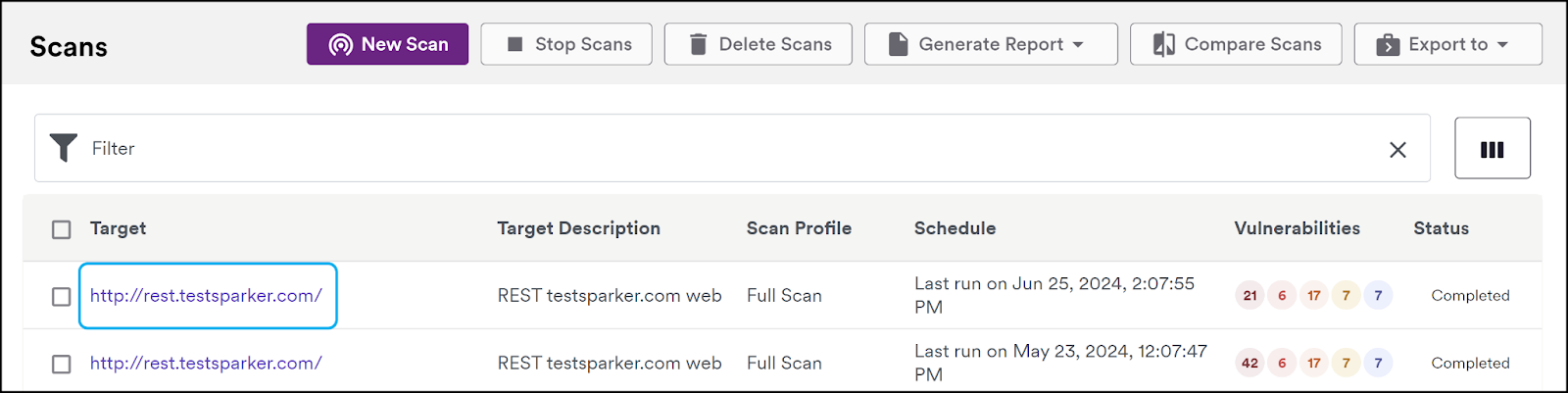Viewport: 1568px width, 393px height.
Task: Open the column chooser icon button
Action: click(x=1492, y=148)
